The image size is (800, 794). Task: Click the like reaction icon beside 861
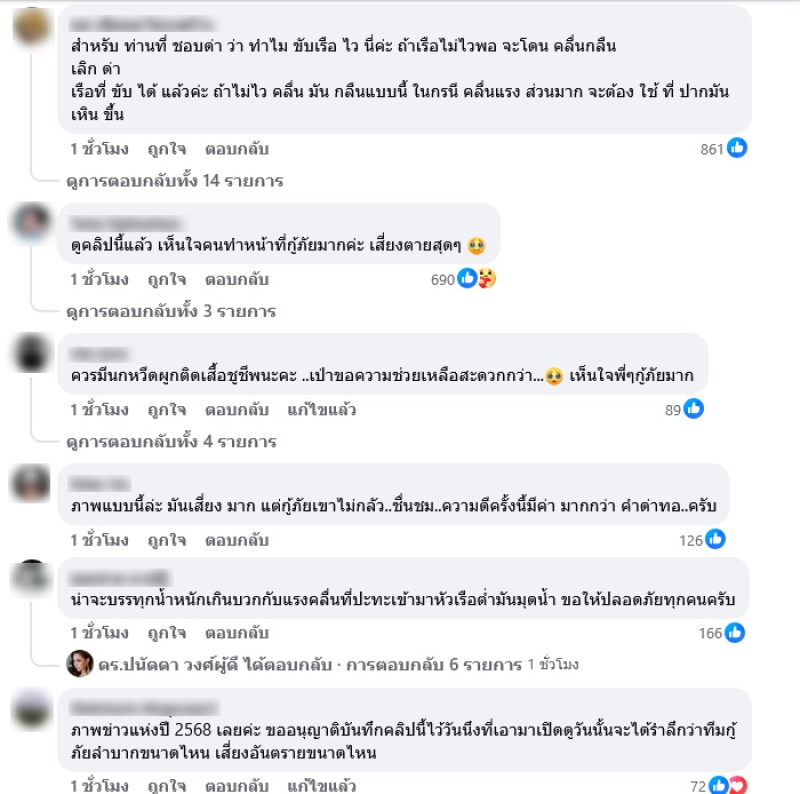(737, 148)
